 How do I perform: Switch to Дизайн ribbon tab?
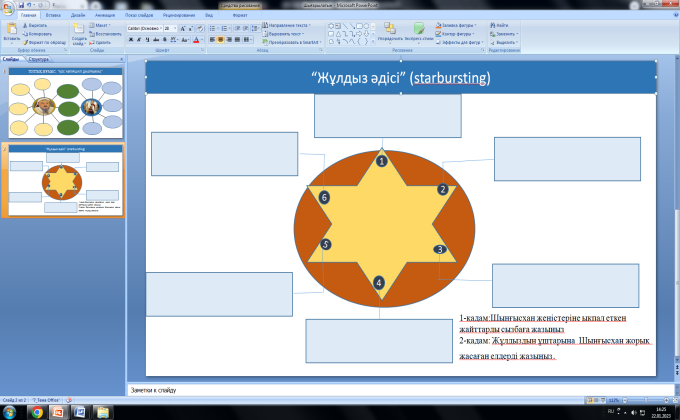click(x=78, y=15)
